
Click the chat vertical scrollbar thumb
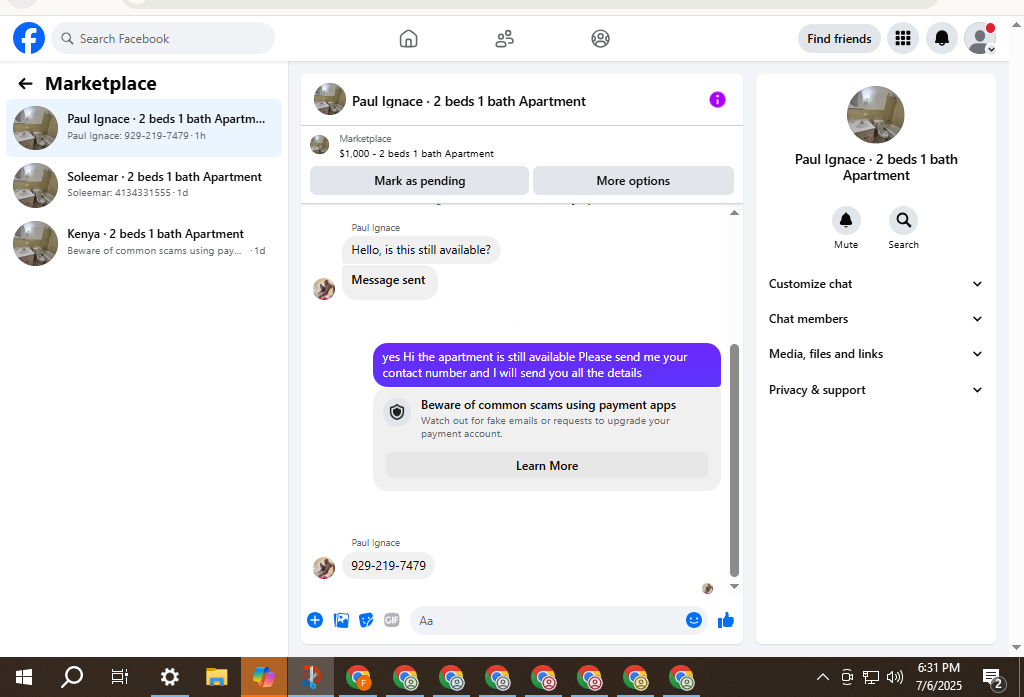pos(734,461)
